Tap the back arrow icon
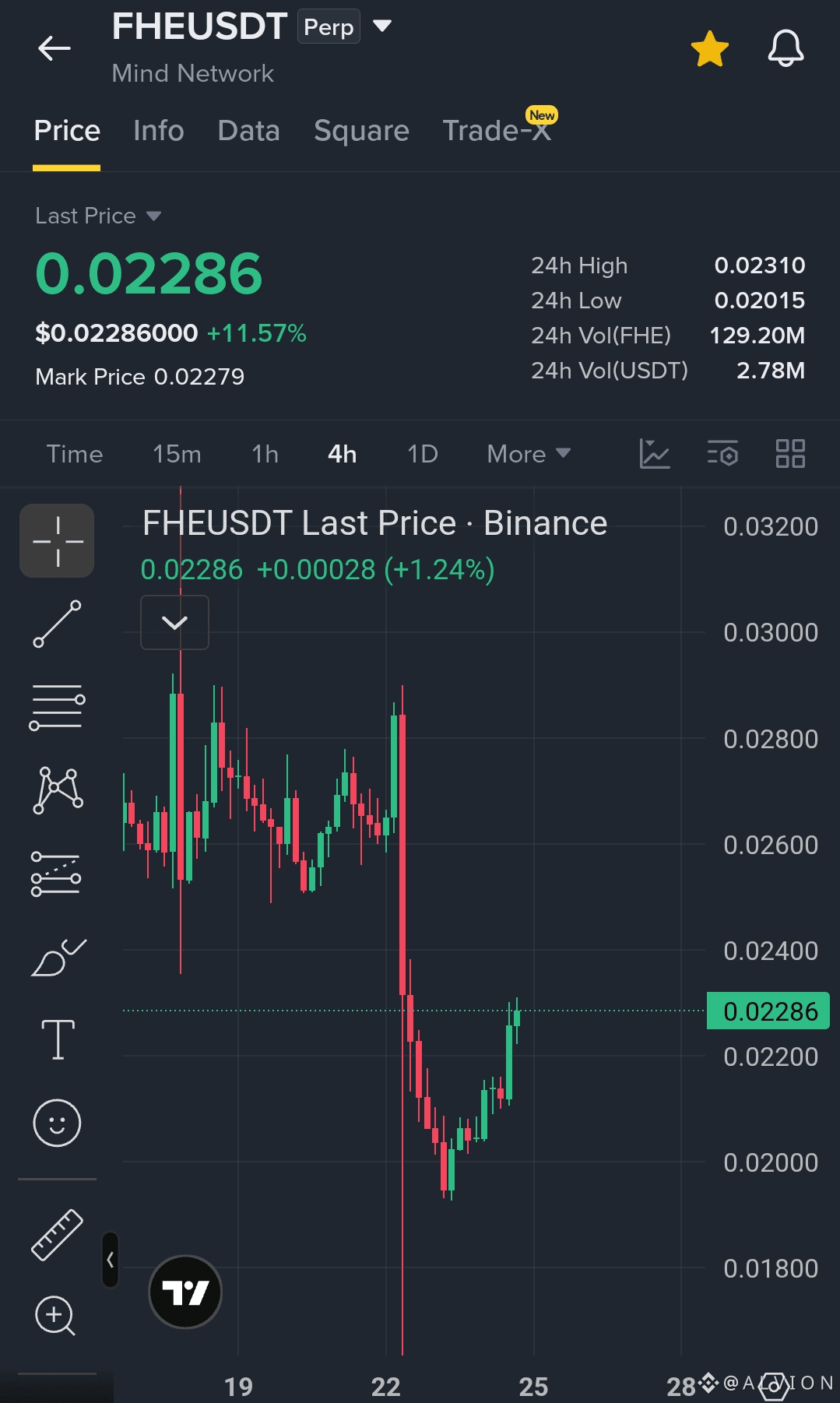The height and width of the screenshot is (1403, 840). coord(54,48)
